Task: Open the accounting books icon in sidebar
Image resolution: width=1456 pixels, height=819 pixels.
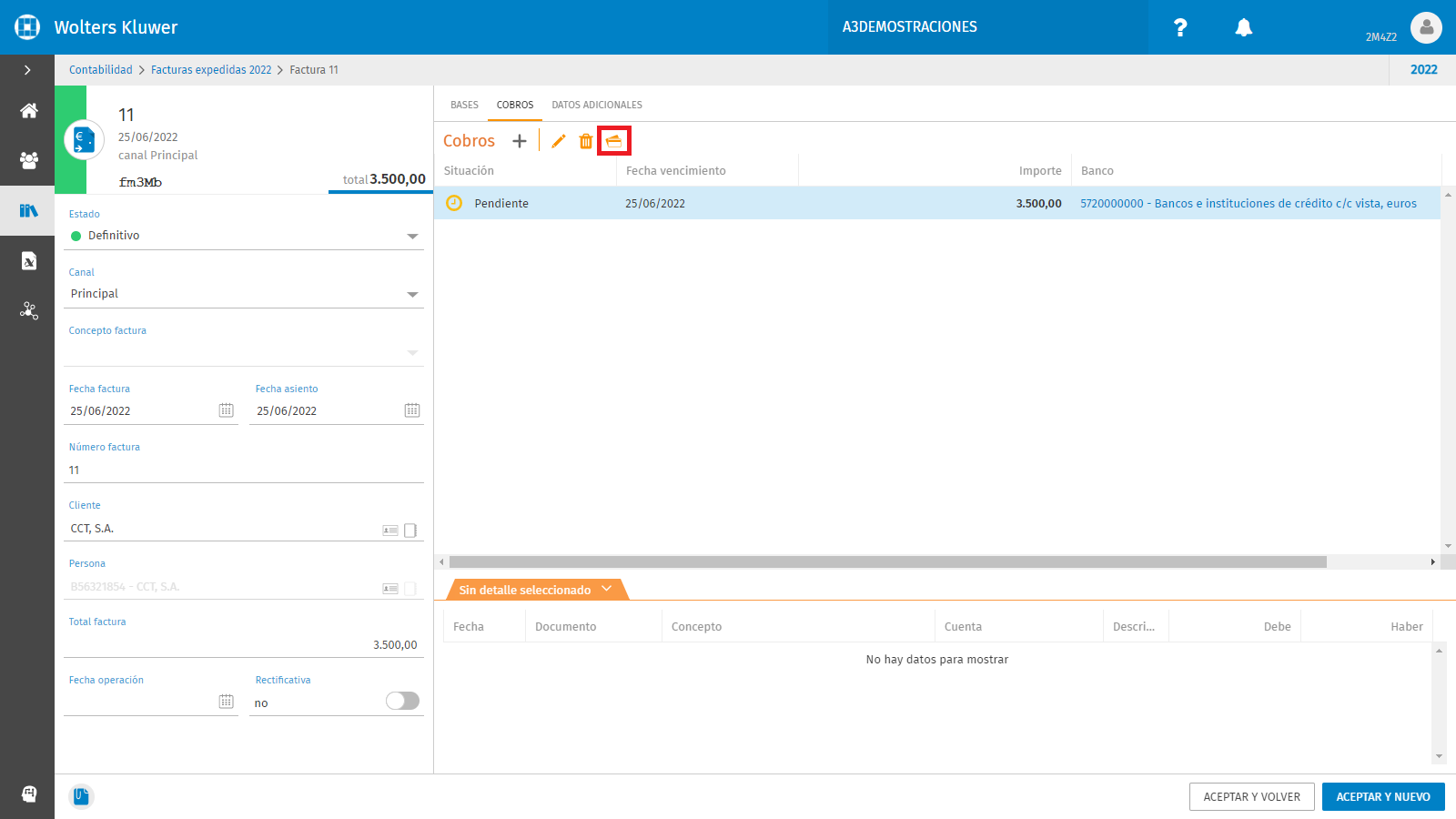Action: coord(29,211)
